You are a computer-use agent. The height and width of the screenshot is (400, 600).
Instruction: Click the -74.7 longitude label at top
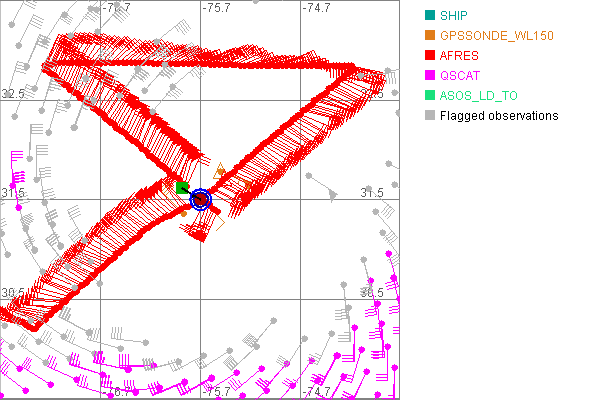[316, 8]
